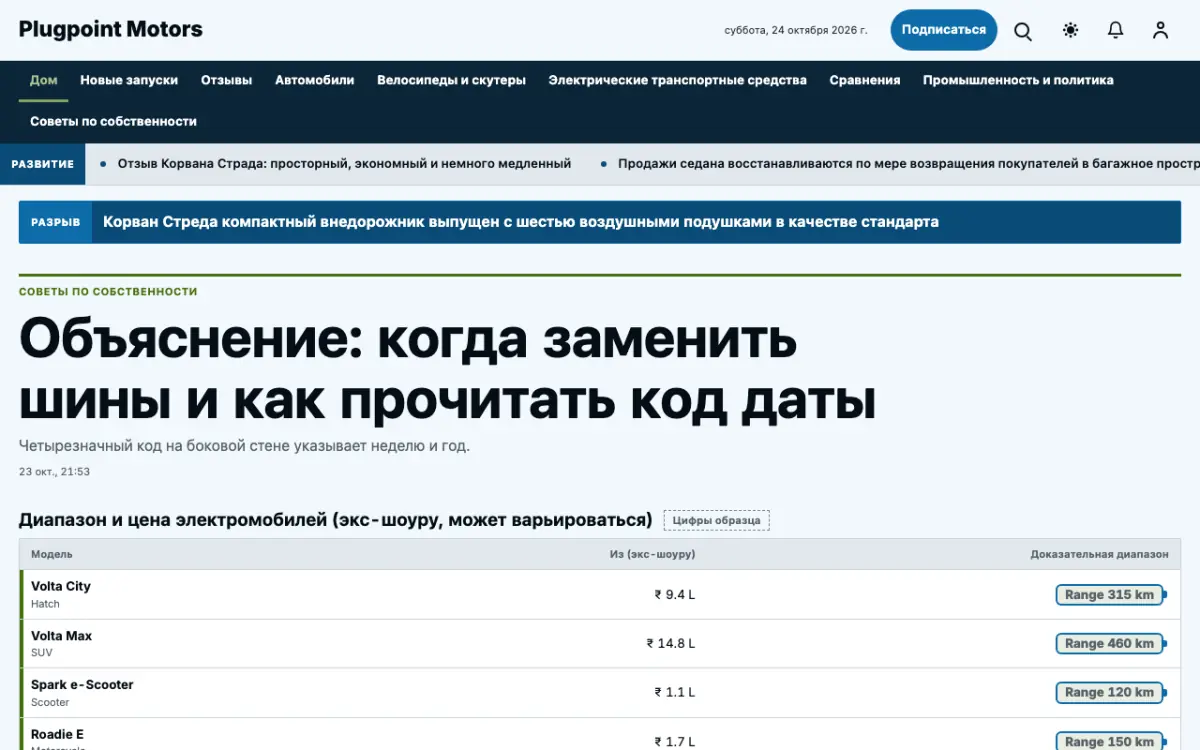Screen dimensions: 1200x750
Task: Open notifications bell icon
Action: [x=1116, y=30]
